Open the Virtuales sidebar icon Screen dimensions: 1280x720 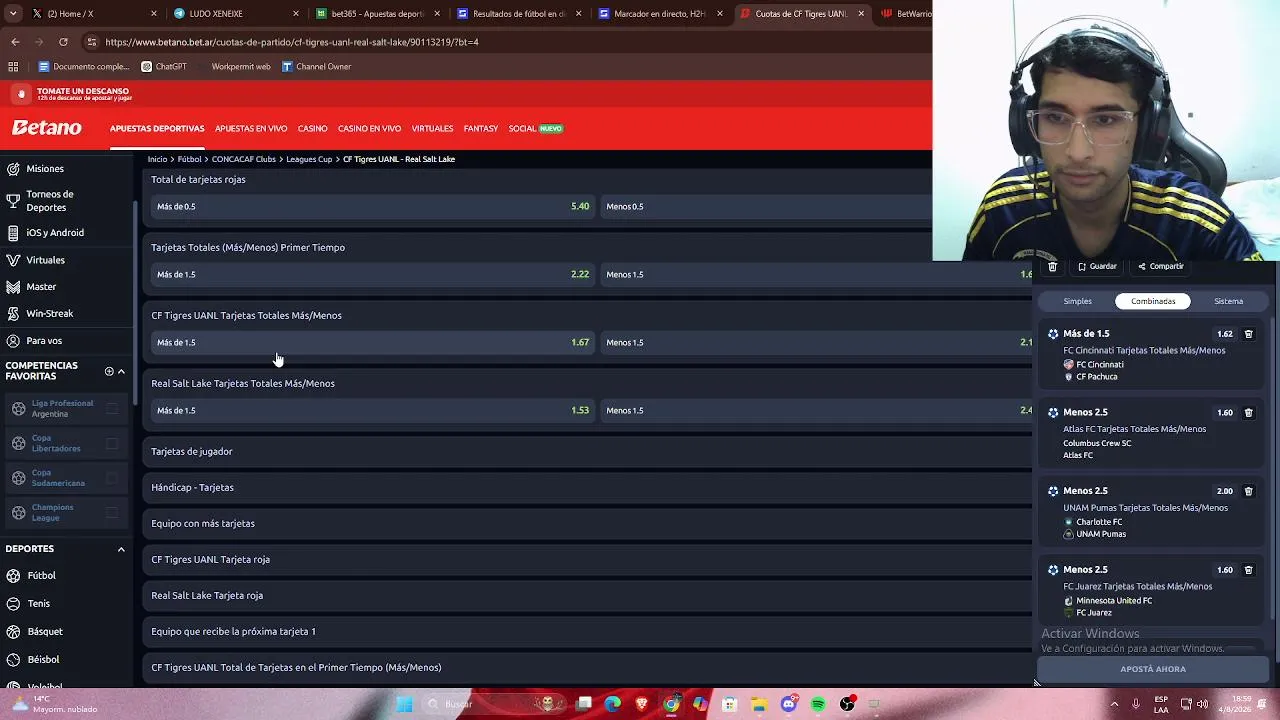(13, 260)
